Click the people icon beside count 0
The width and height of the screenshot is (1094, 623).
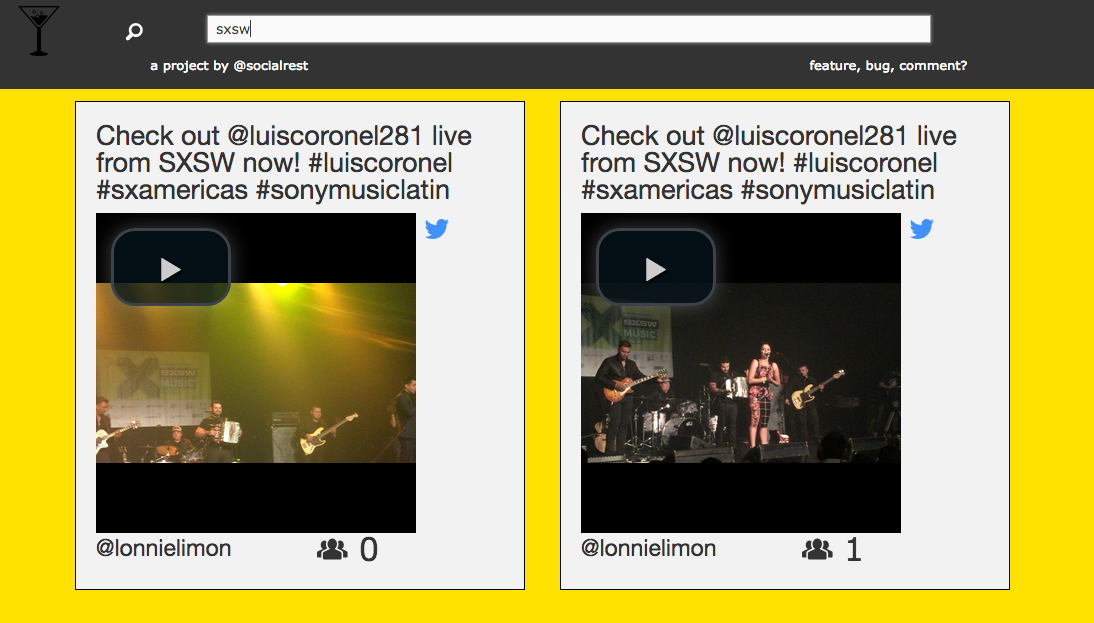point(332,550)
